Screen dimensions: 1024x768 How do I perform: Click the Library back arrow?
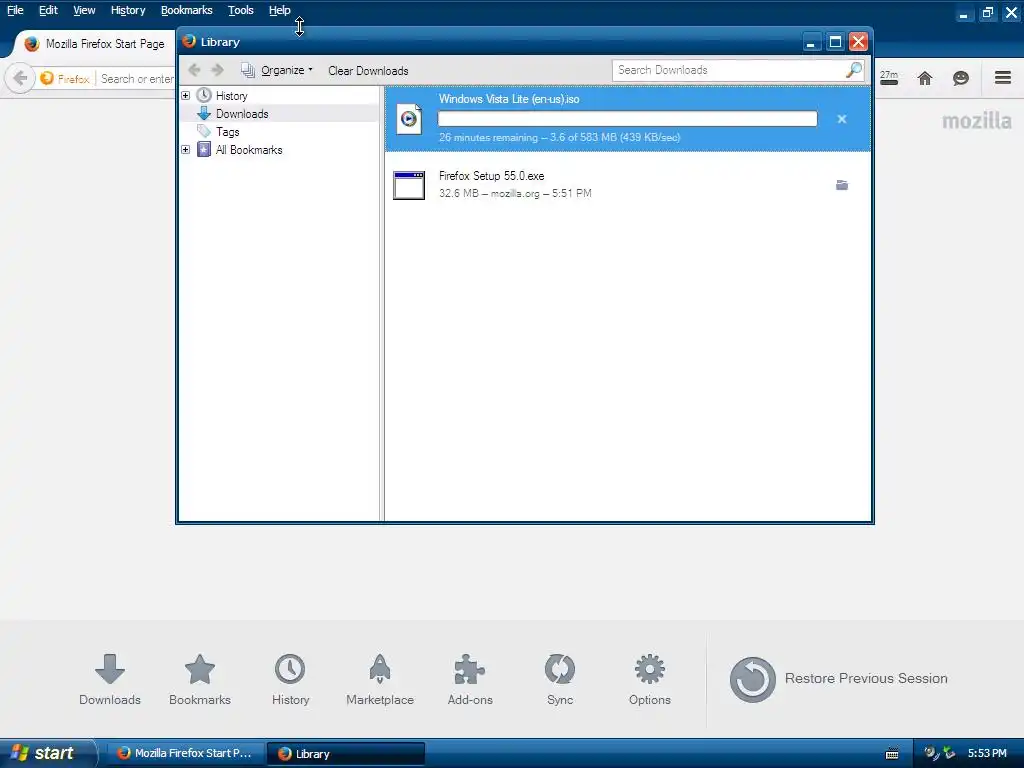pyautogui.click(x=194, y=70)
